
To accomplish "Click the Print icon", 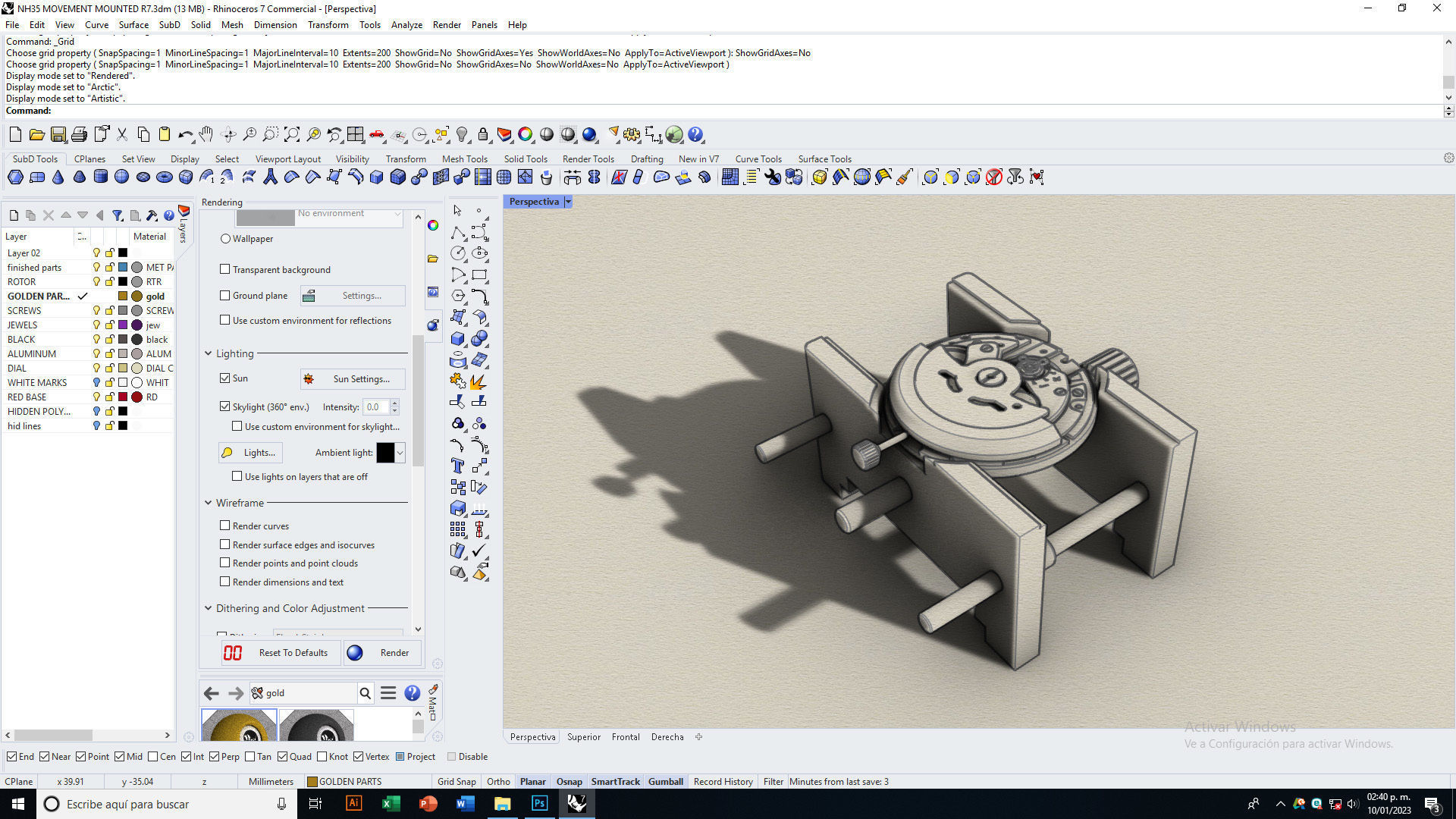I will coord(79,135).
